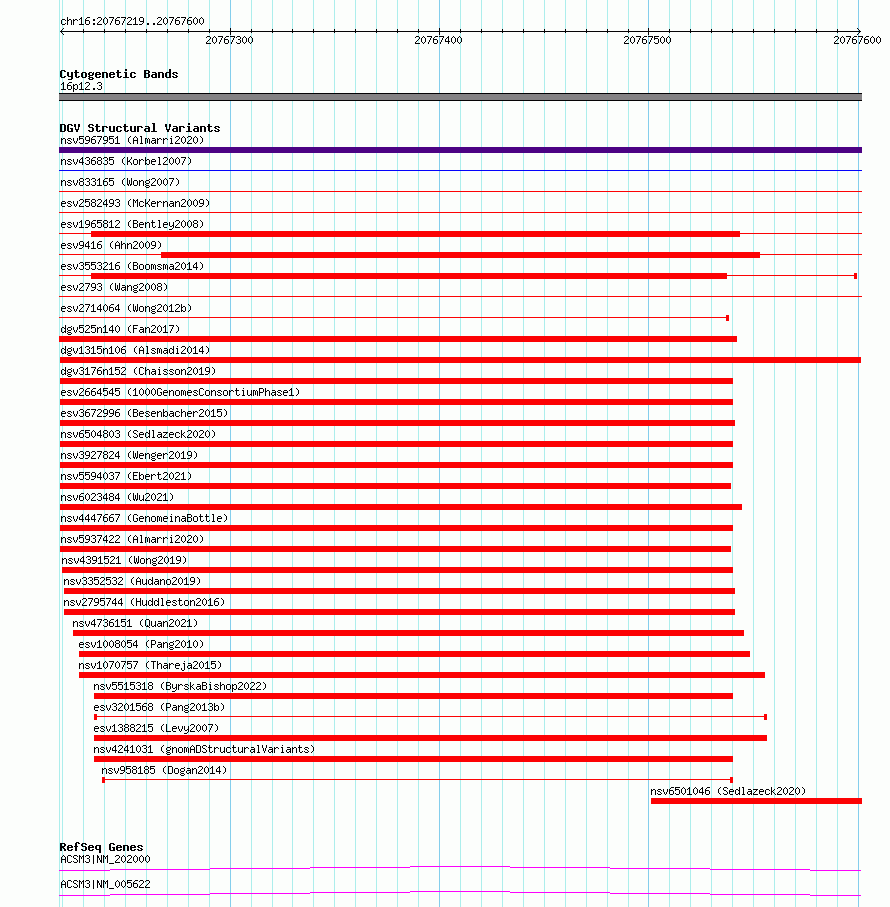
Task: Click the esv2582493 (McKernan2009) label
Action: coord(135,203)
